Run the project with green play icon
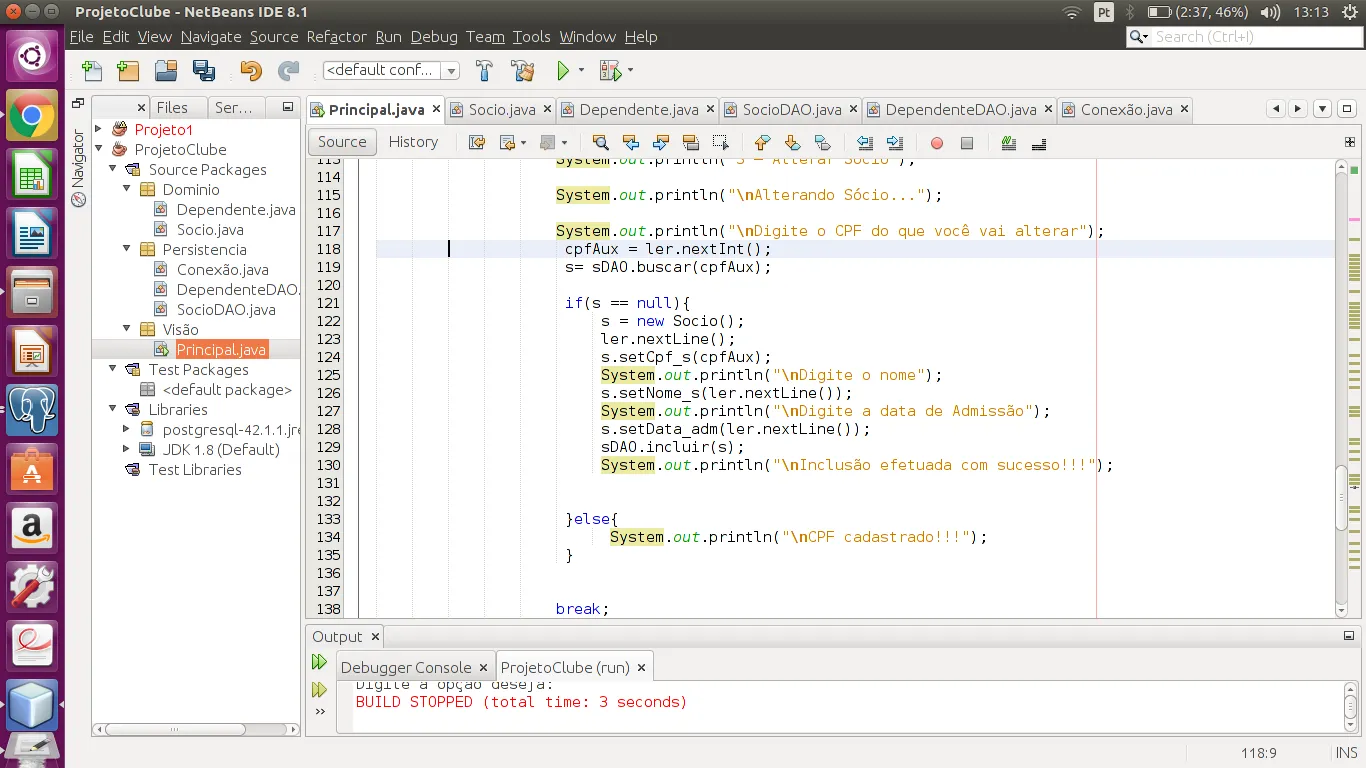Screen dimensions: 1366x768 click(563, 71)
